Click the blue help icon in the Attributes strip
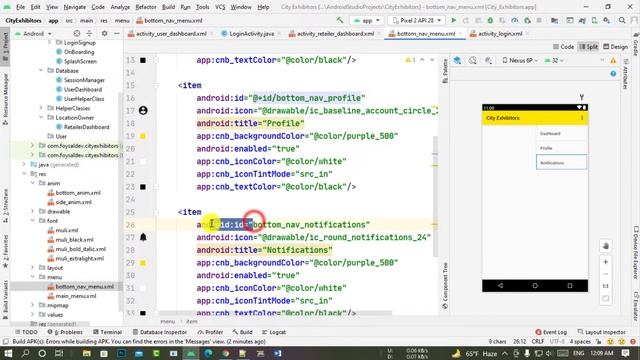The width and height of the screenshot is (640, 360). [x=613, y=73]
